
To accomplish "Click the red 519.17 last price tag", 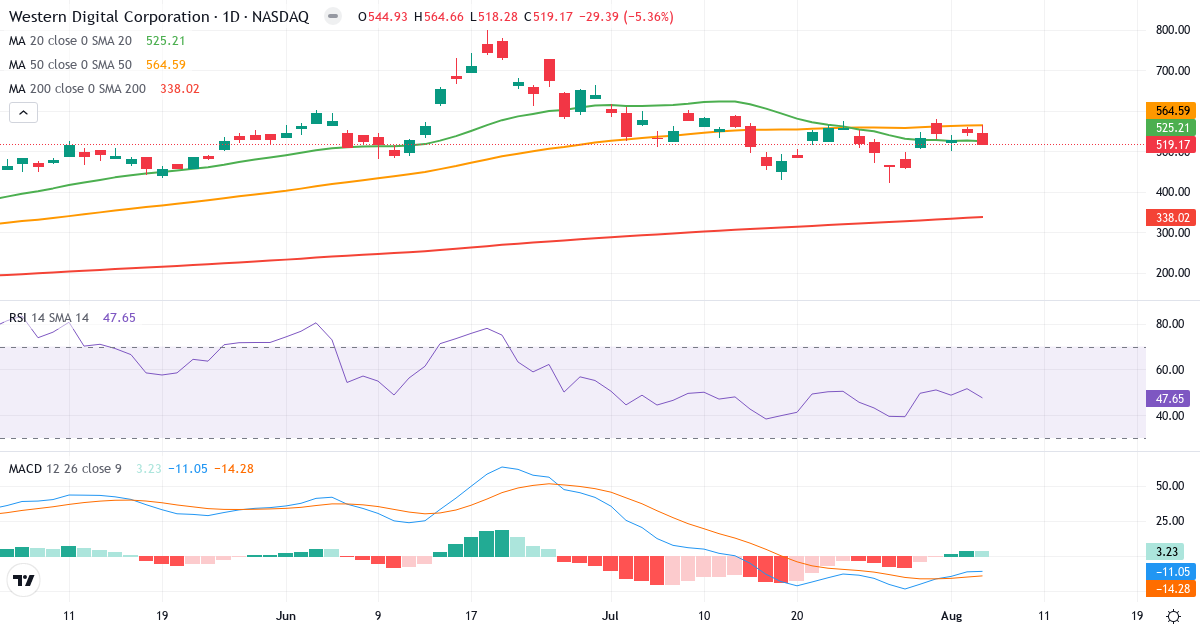I will (x=1172, y=145).
